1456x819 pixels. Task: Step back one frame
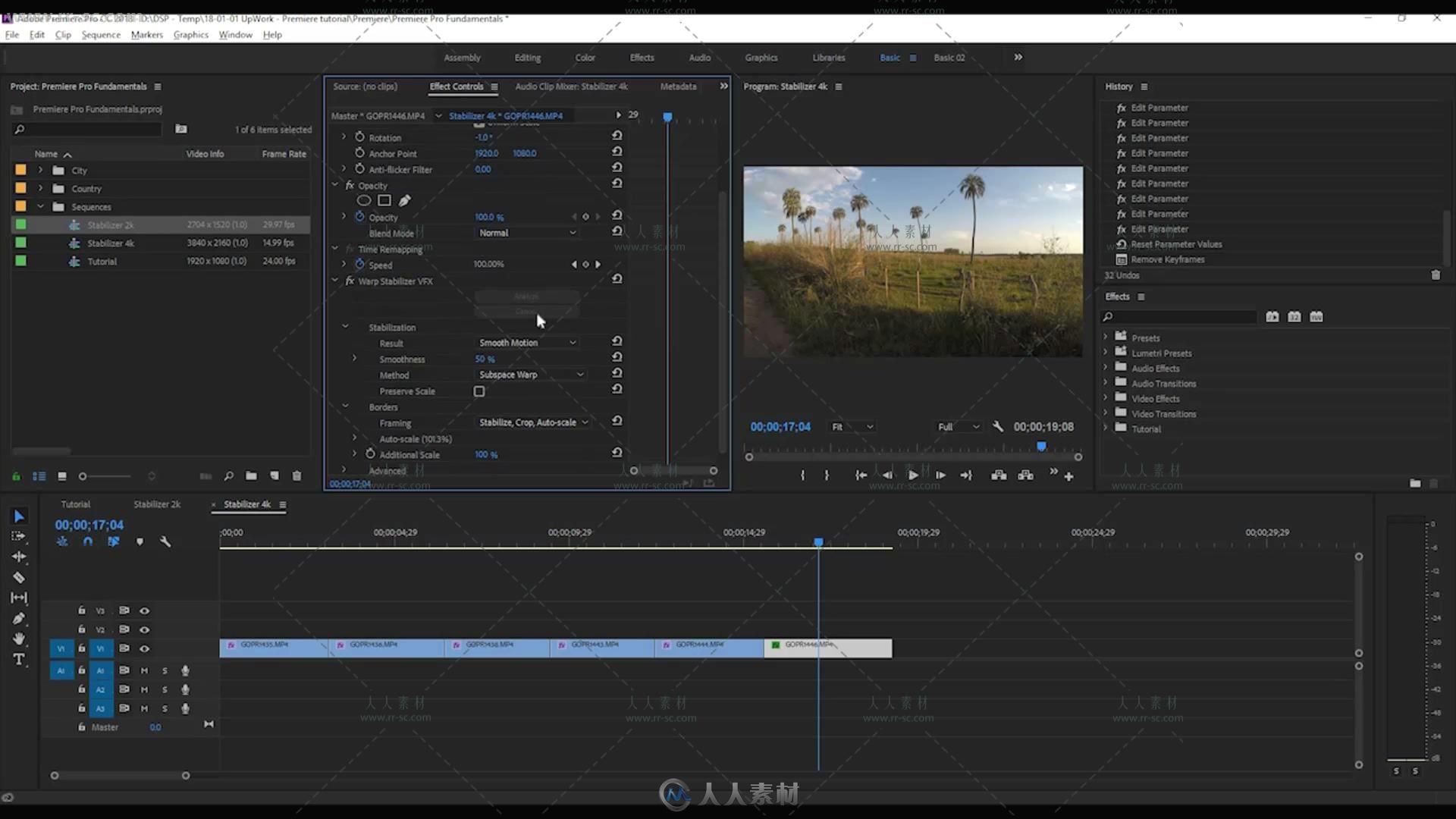click(x=887, y=475)
